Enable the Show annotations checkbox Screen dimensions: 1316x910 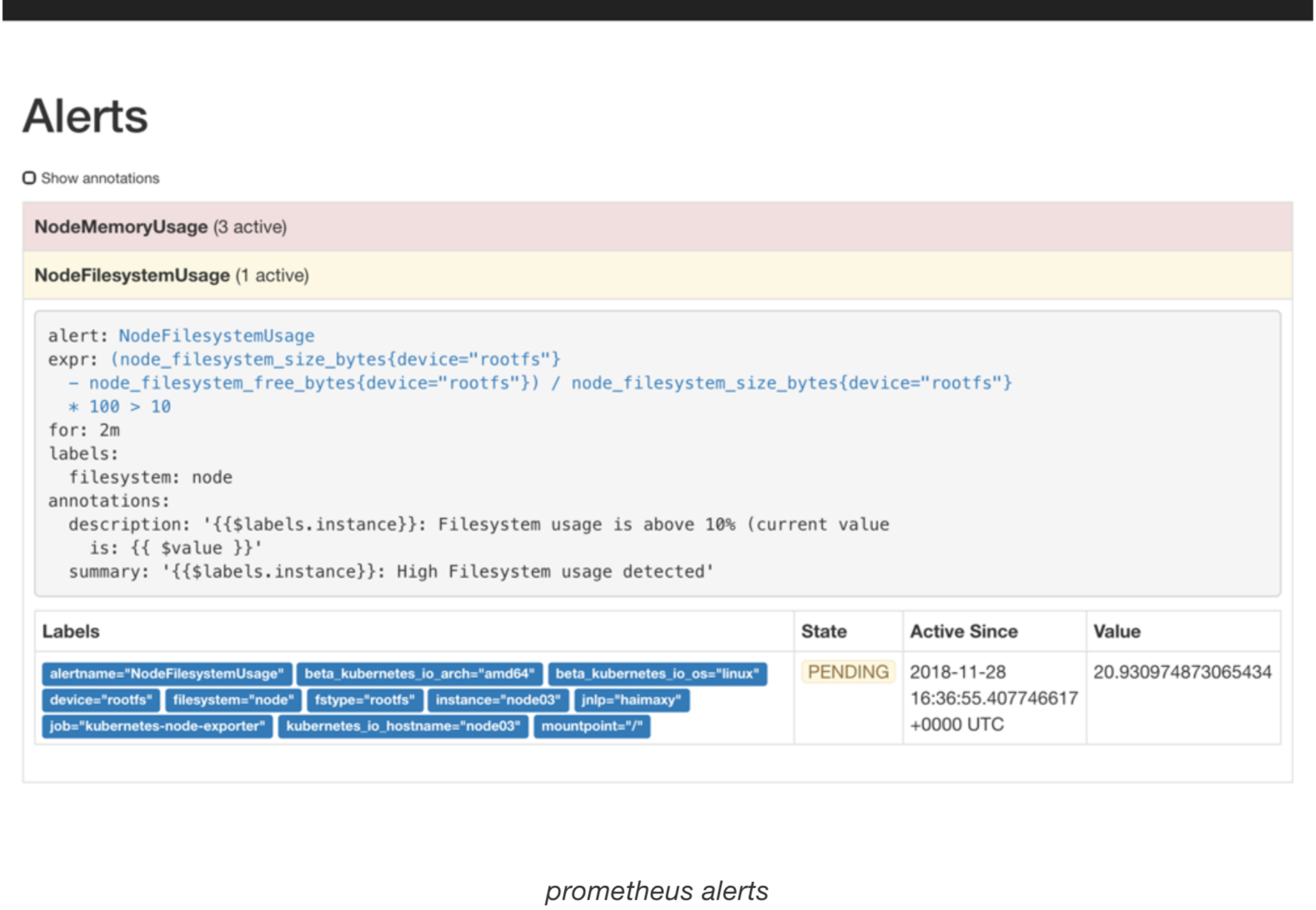click(x=29, y=178)
